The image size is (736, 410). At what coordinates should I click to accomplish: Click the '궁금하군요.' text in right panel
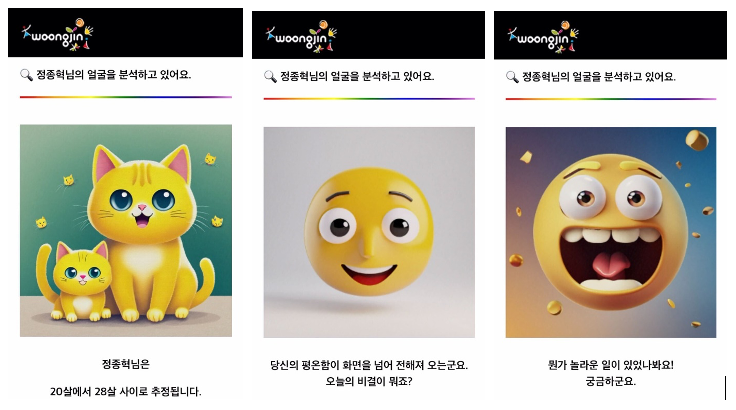[x=611, y=381]
